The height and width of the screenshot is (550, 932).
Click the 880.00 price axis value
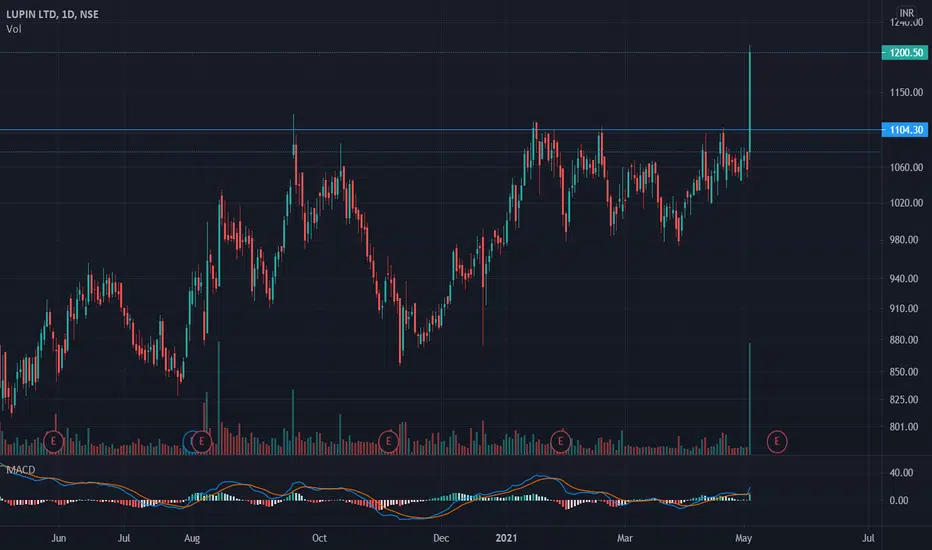pos(906,340)
